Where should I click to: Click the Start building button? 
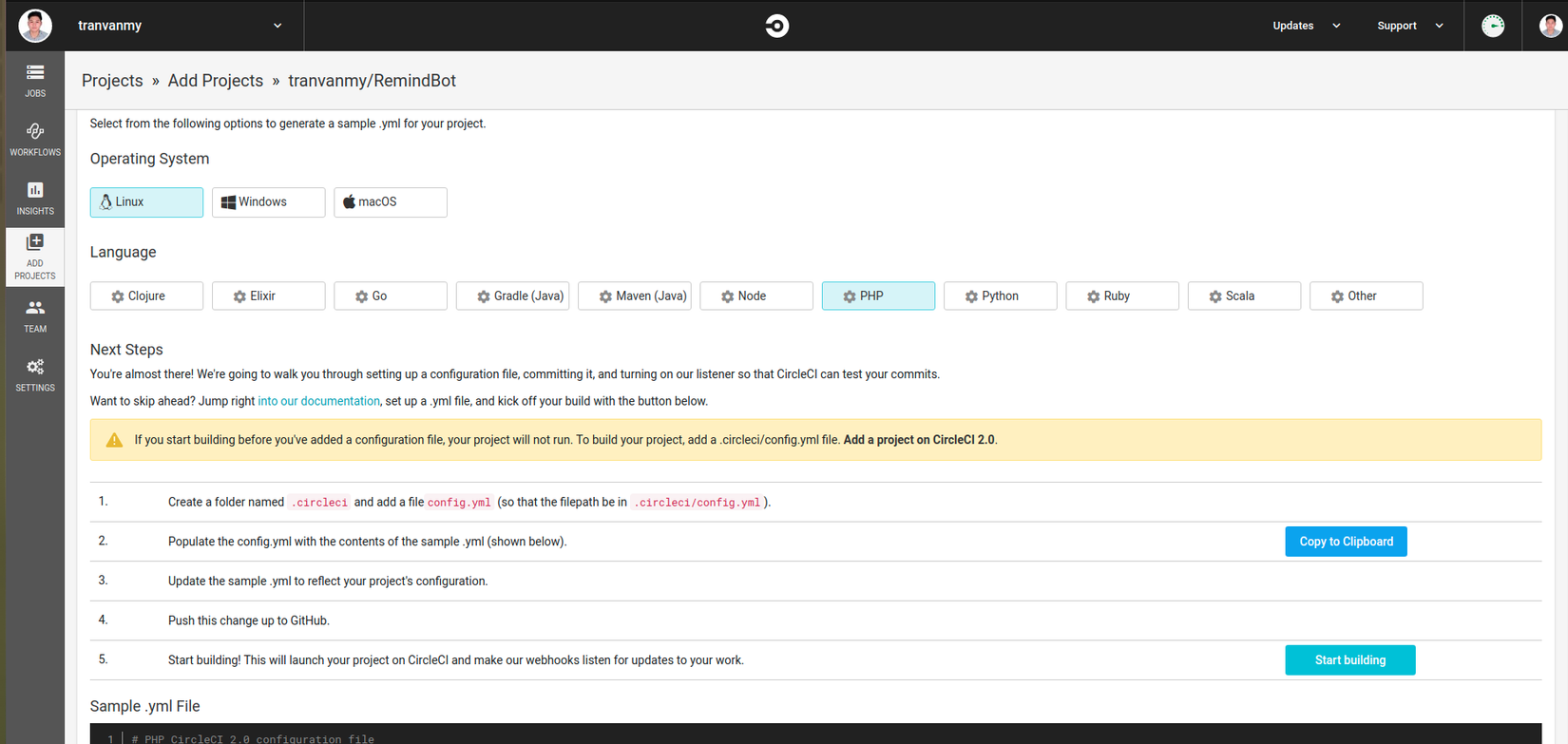click(x=1349, y=660)
